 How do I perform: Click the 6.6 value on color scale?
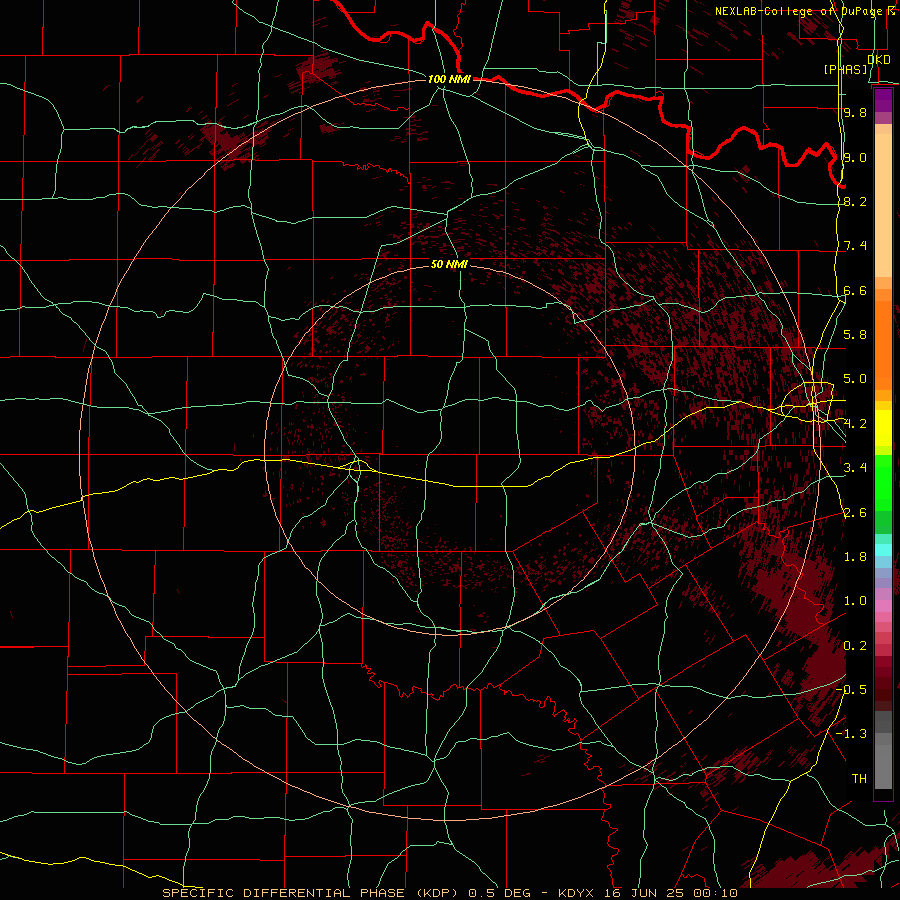855,290
